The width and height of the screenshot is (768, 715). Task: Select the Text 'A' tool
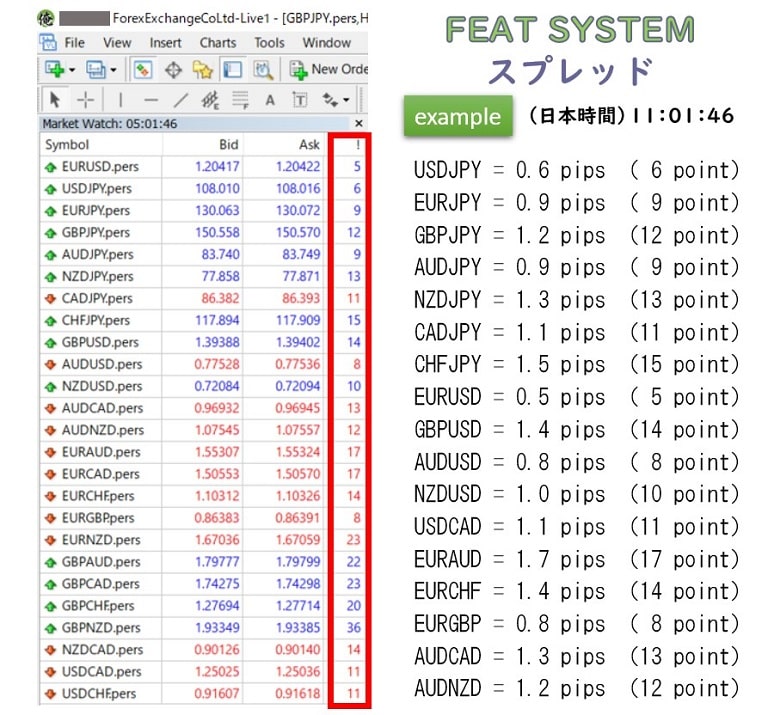click(269, 100)
